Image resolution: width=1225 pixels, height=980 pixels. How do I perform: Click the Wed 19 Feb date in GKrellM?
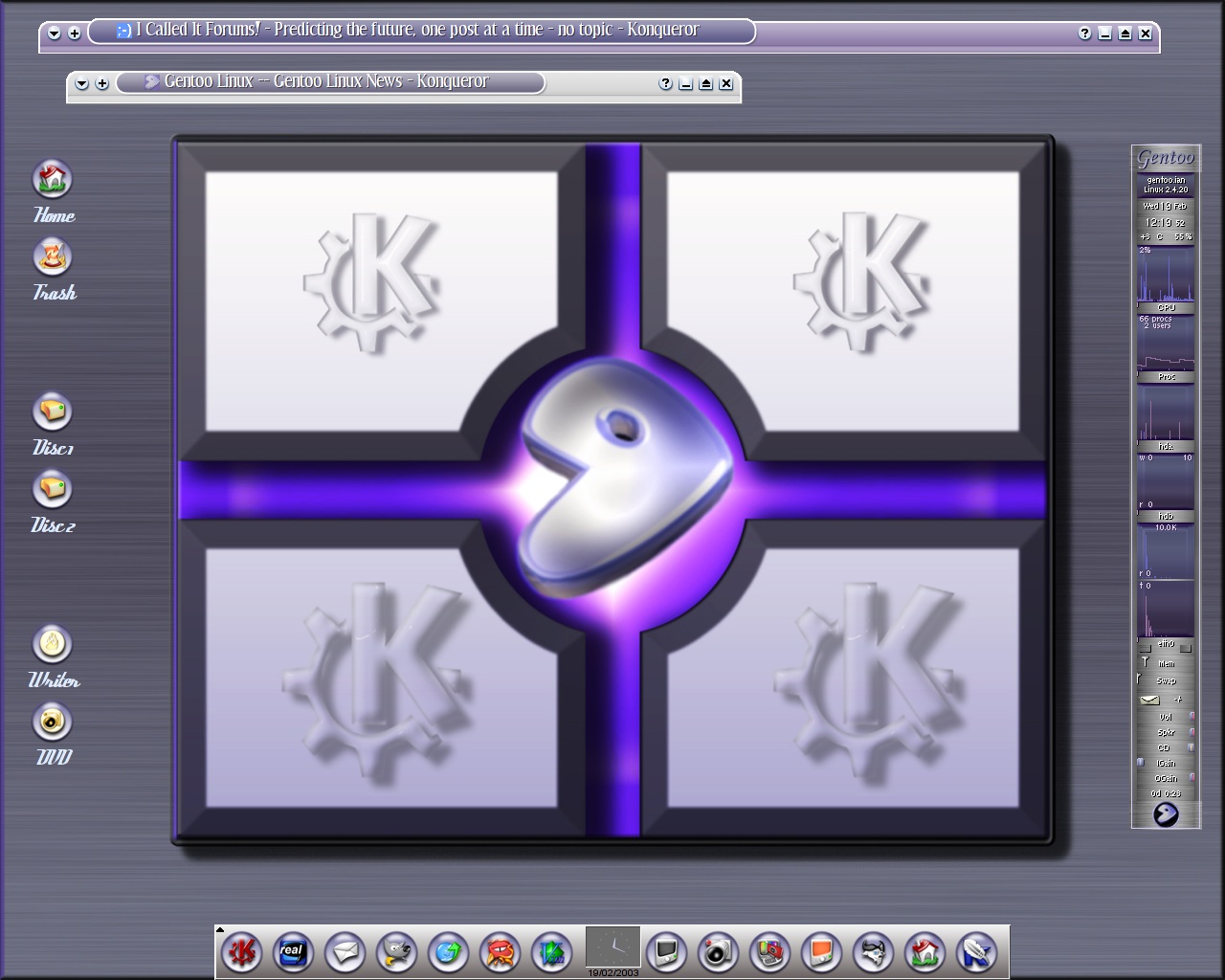pos(1165,206)
